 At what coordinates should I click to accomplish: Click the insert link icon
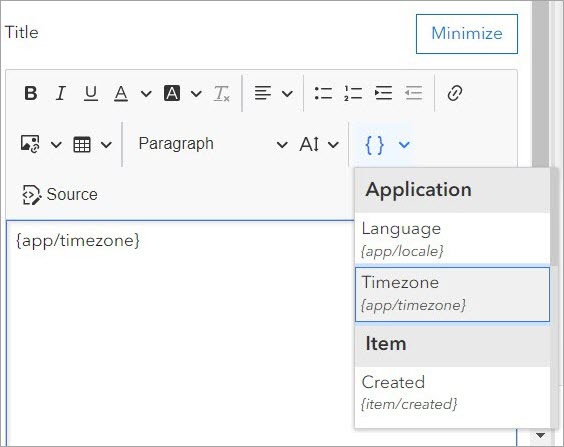(455, 93)
